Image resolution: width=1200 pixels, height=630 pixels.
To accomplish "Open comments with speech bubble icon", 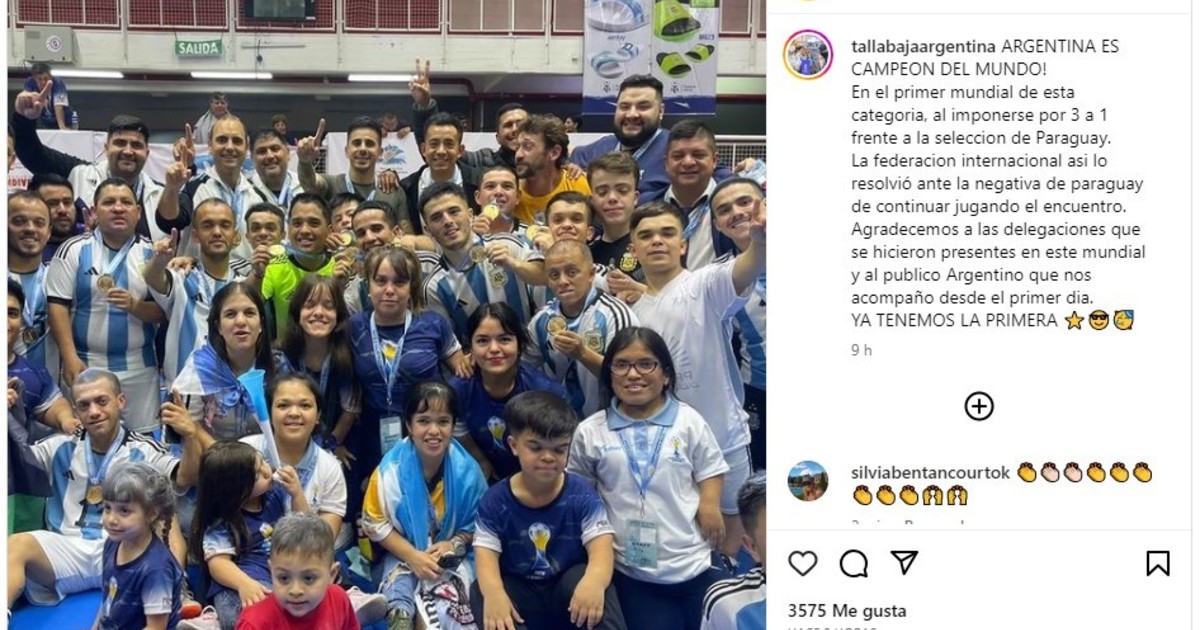I will pos(854,563).
